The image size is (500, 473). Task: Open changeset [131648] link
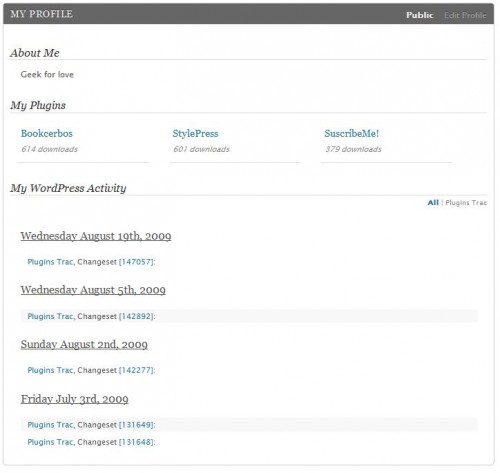click(136, 442)
